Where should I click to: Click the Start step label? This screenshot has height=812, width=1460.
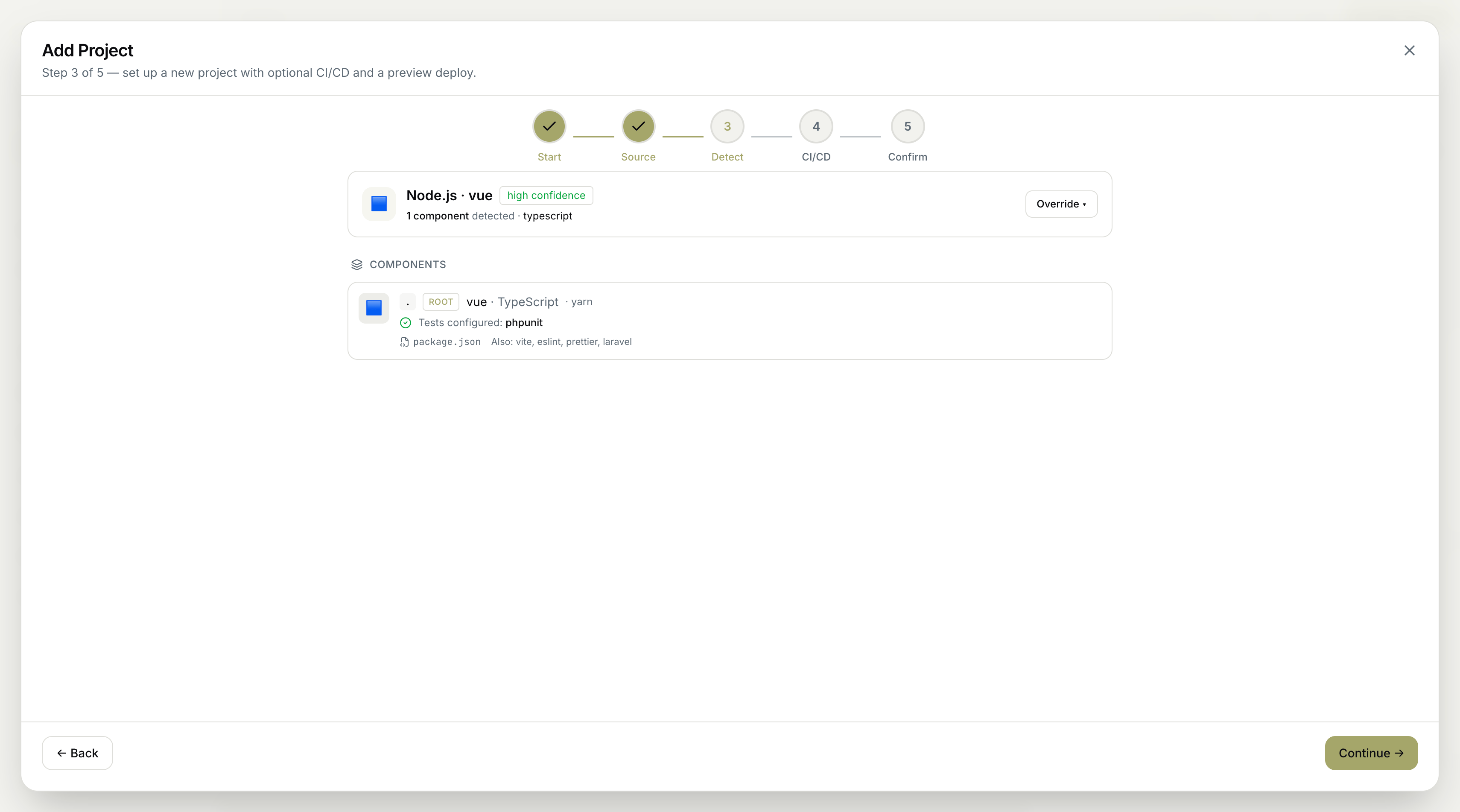(x=549, y=157)
